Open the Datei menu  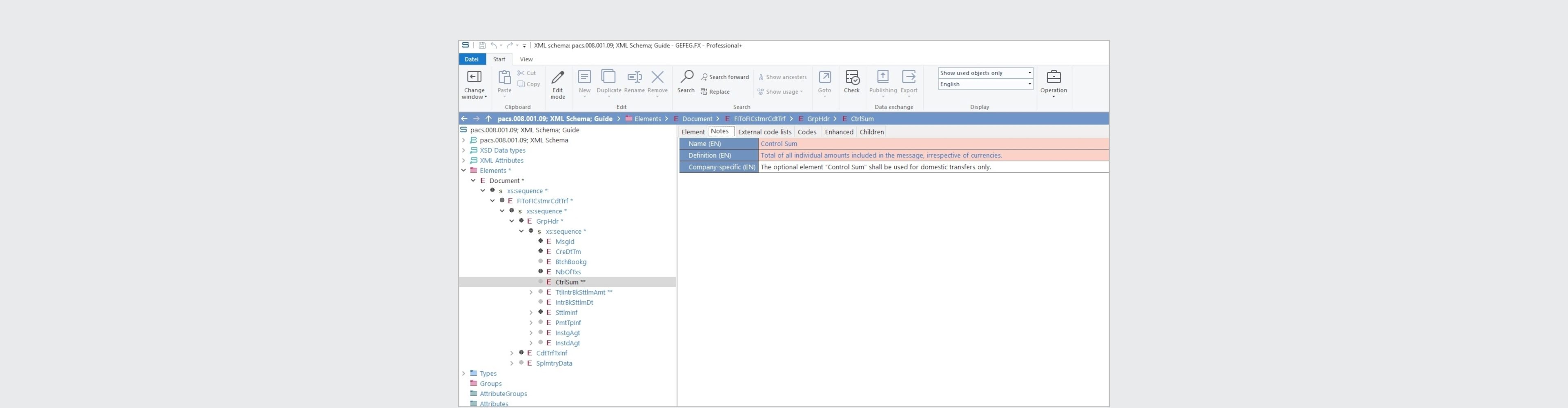click(x=471, y=59)
